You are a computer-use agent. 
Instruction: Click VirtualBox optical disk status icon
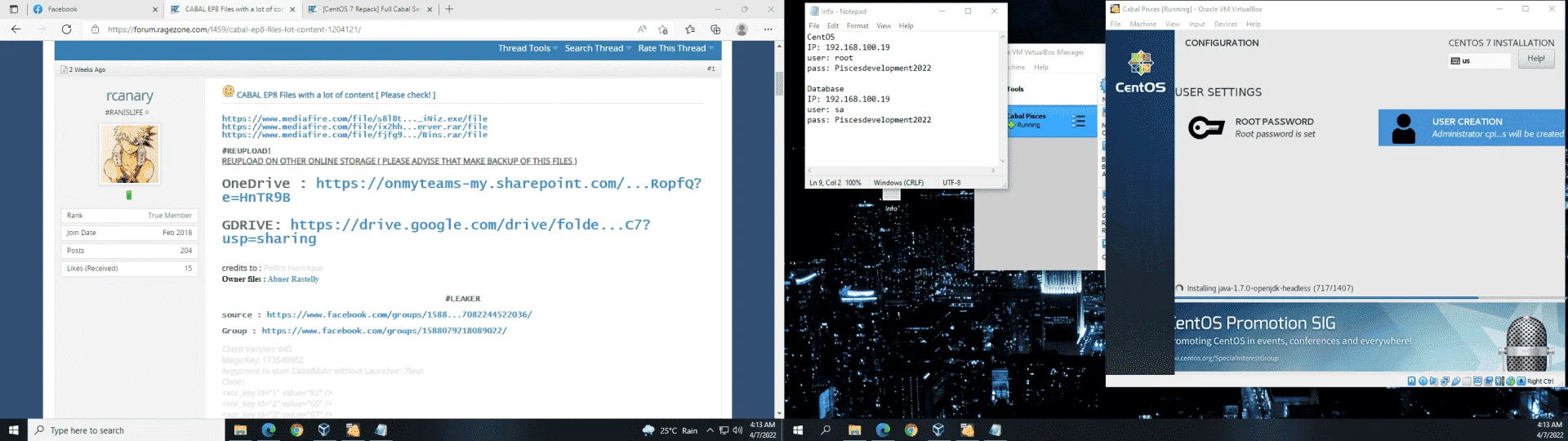pyautogui.click(x=1423, y=381)
